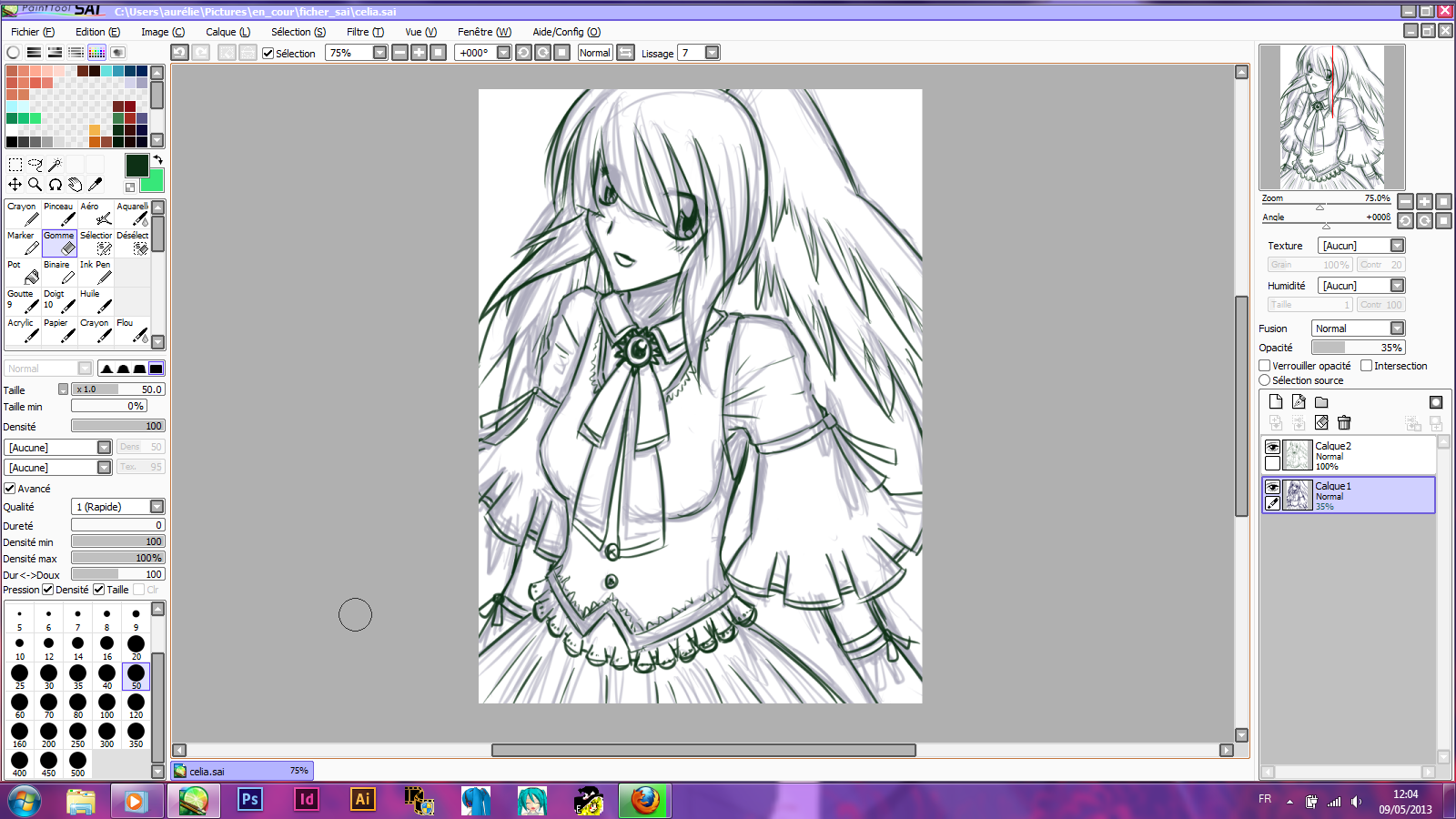
Task: Open the Texture [Aucun] dropdown
Action: click(x=1398, y=246)
